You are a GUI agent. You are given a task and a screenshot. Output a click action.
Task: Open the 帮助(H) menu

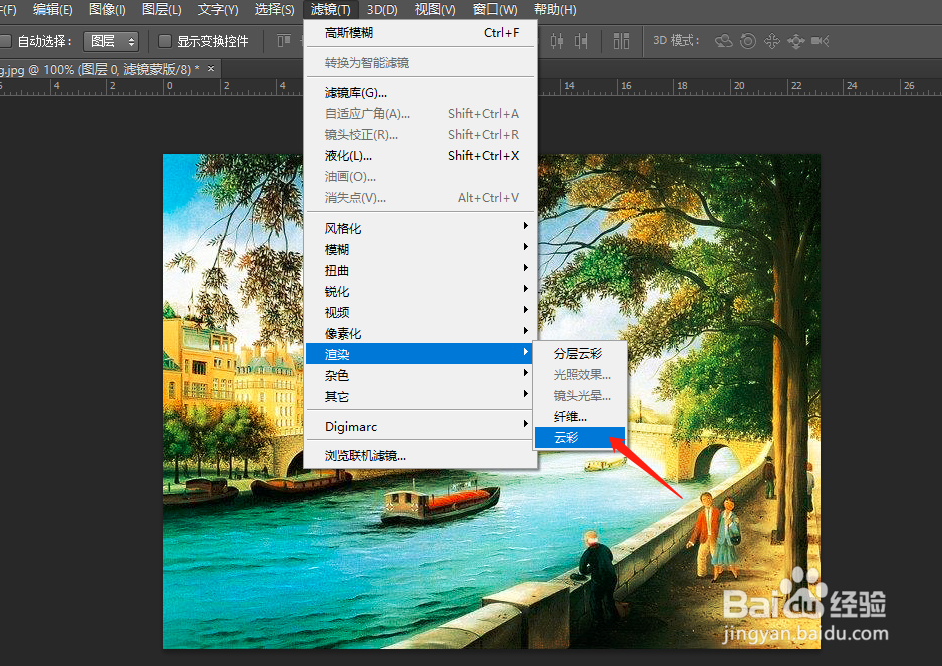(x=555, y=10)
